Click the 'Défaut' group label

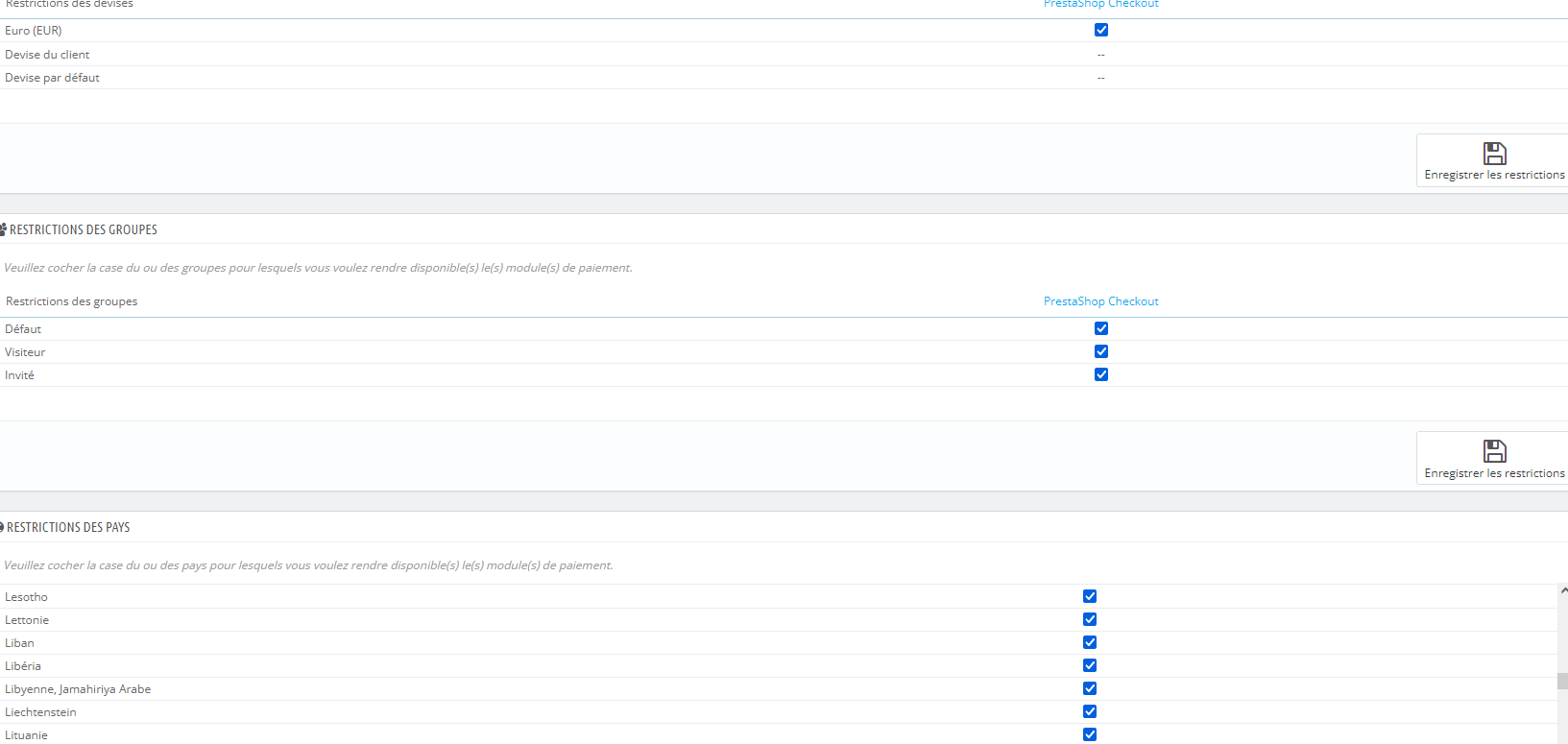[x=23, y=329]
